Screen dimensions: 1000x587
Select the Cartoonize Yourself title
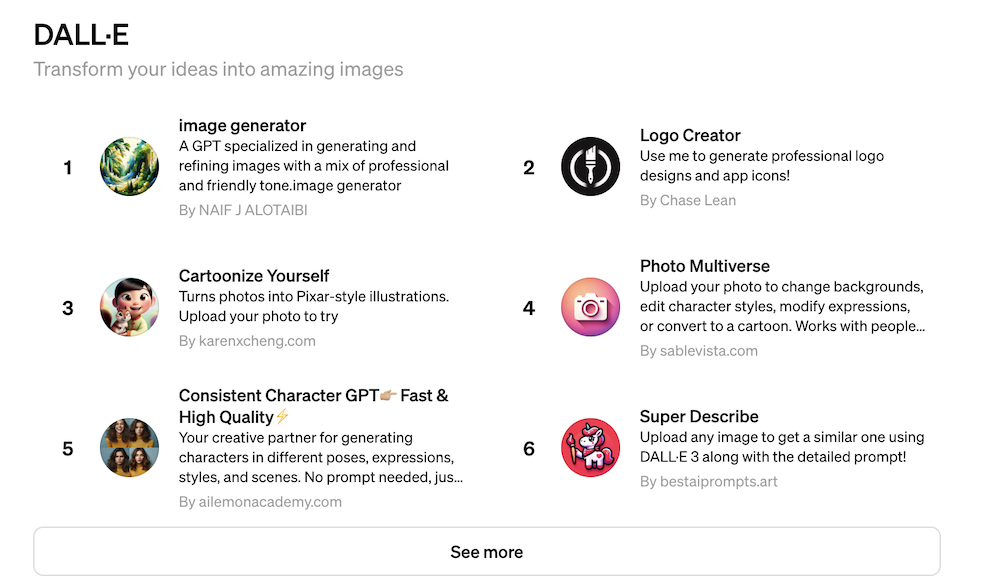[254, 276]
